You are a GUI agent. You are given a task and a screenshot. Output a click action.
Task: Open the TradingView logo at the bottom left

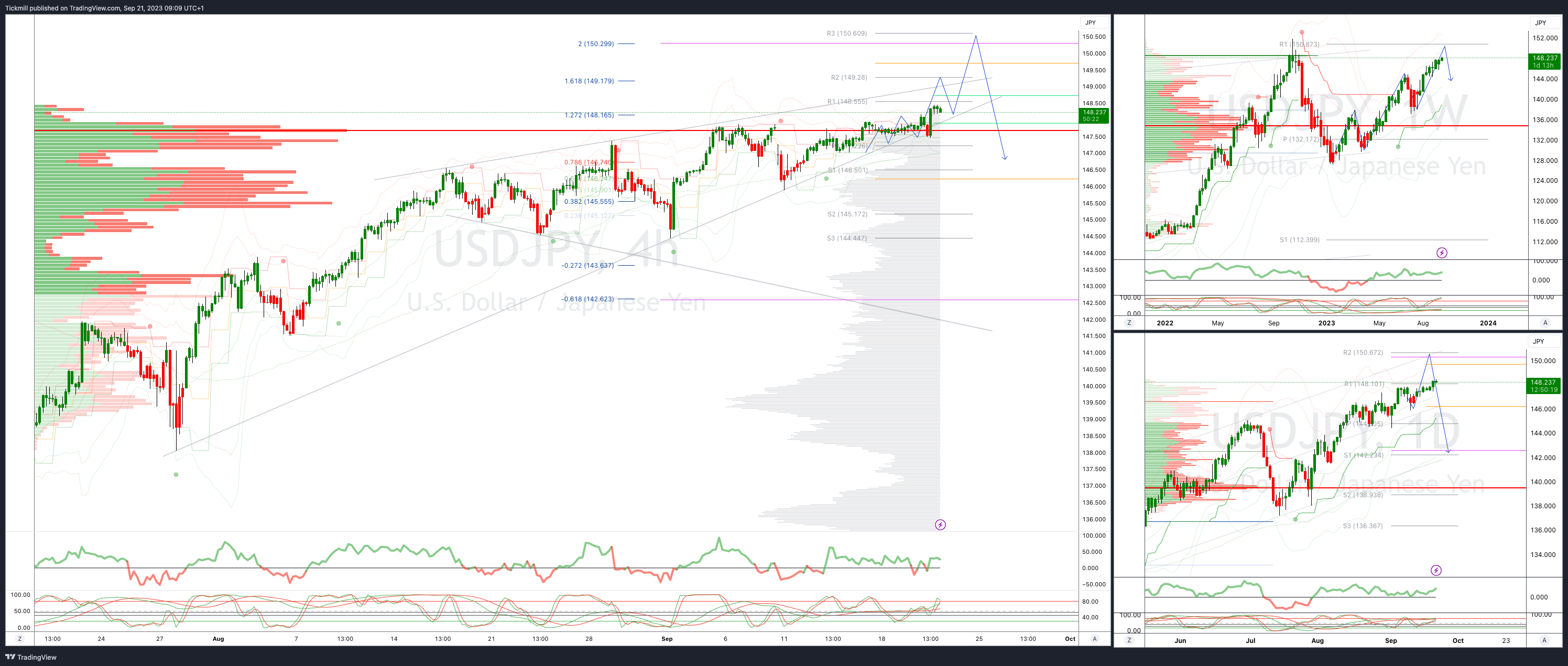coord(31,657)
